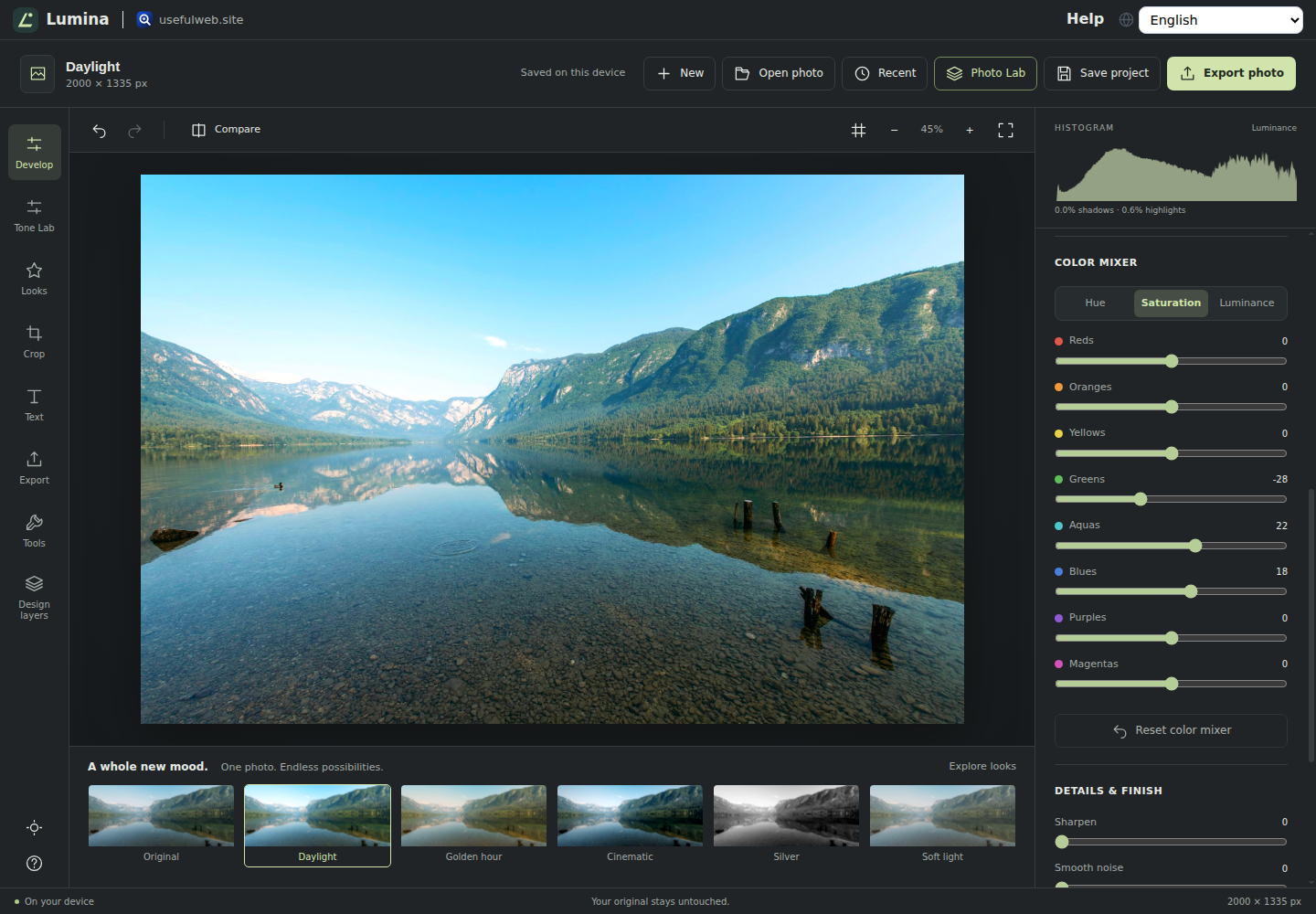The image size is (1316, 914).
Task: Toggle light/dark theme sun icon
Action: click(x=35, y=828)
